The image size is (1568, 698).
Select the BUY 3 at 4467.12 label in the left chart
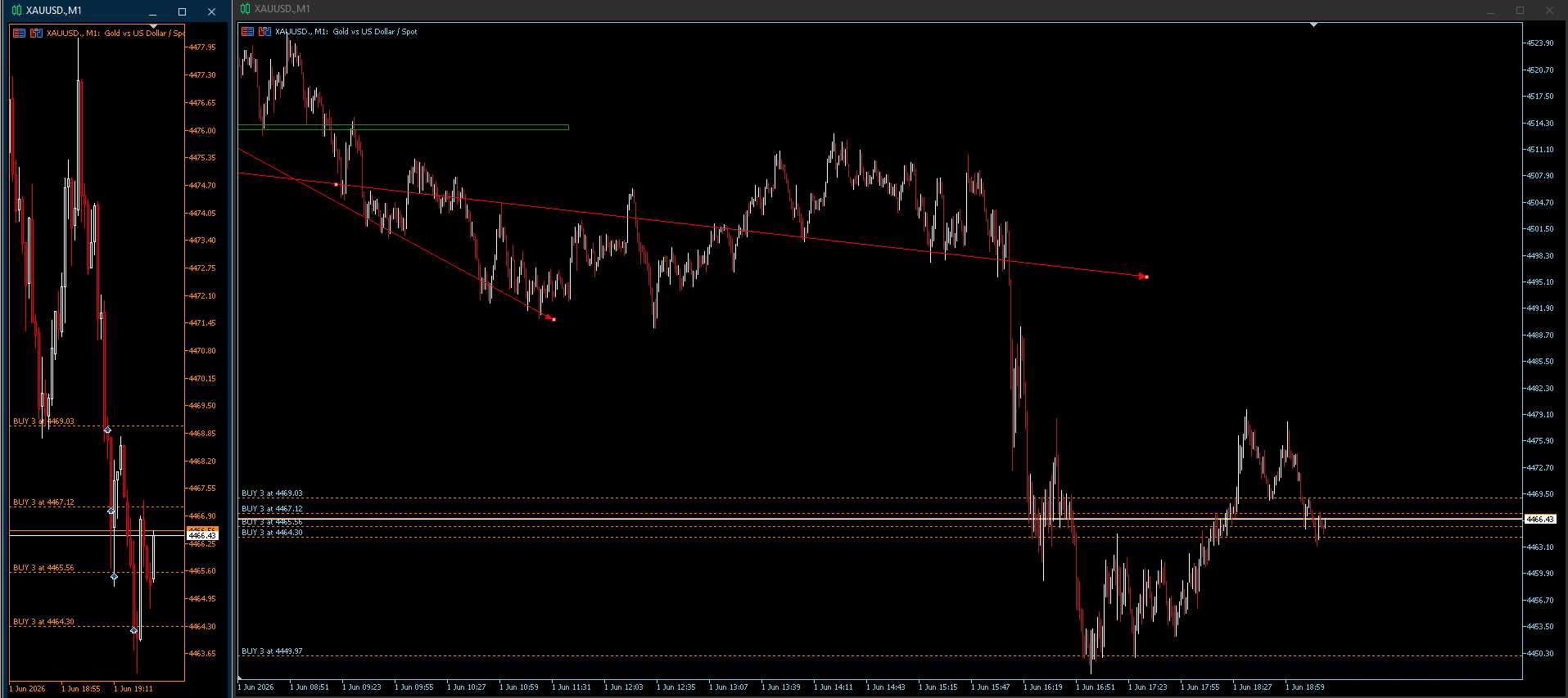[43, 502]
